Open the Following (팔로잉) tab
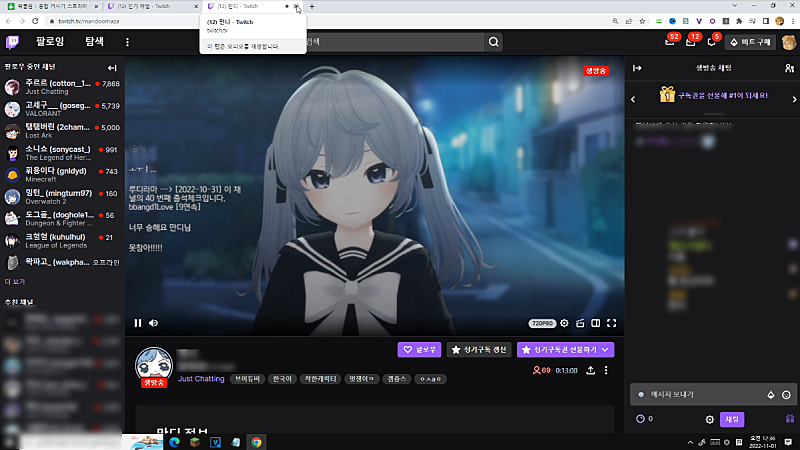The height and width of the screenshot is (450, 800). point(50,42)
